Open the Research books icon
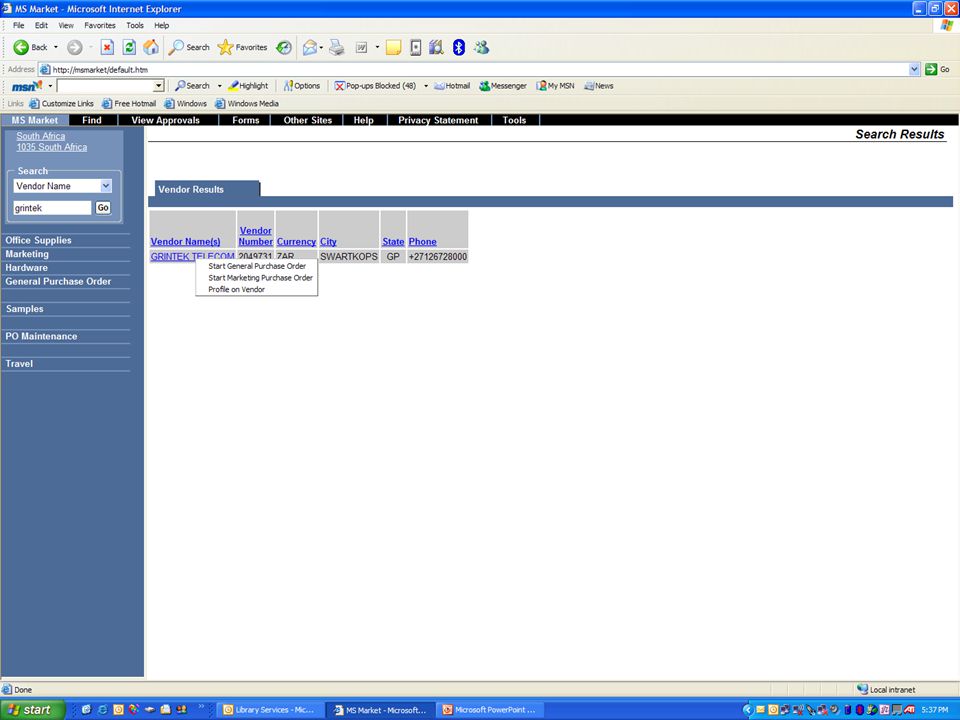Image resolution: width=960 pixels, height=720 pixels. (436, 47)
